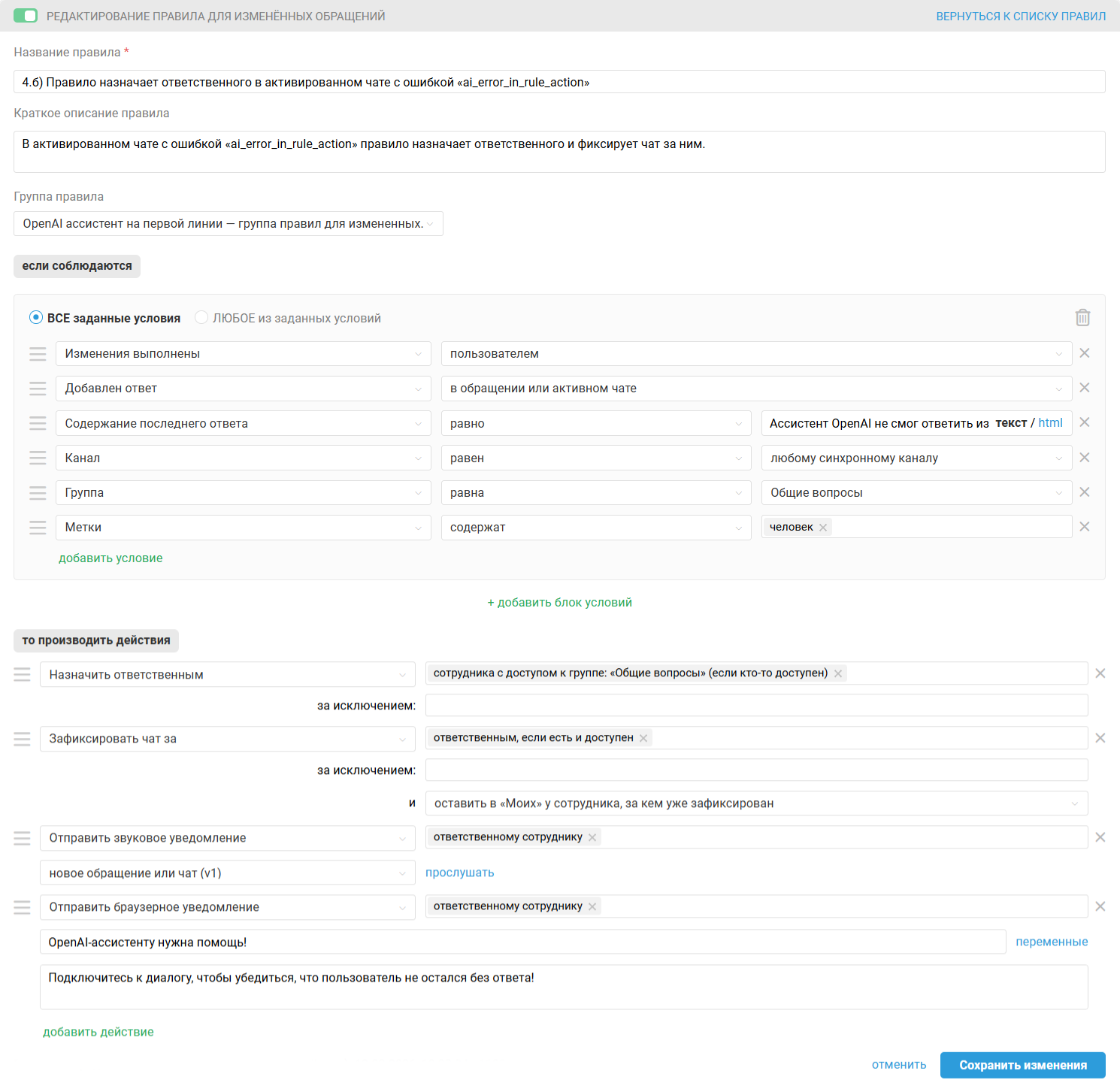The width and height of the screenshot is (1120, 1092).
Task: Click drag handle of "Отправить звуковое уведомление"
Action: [23, 838]
